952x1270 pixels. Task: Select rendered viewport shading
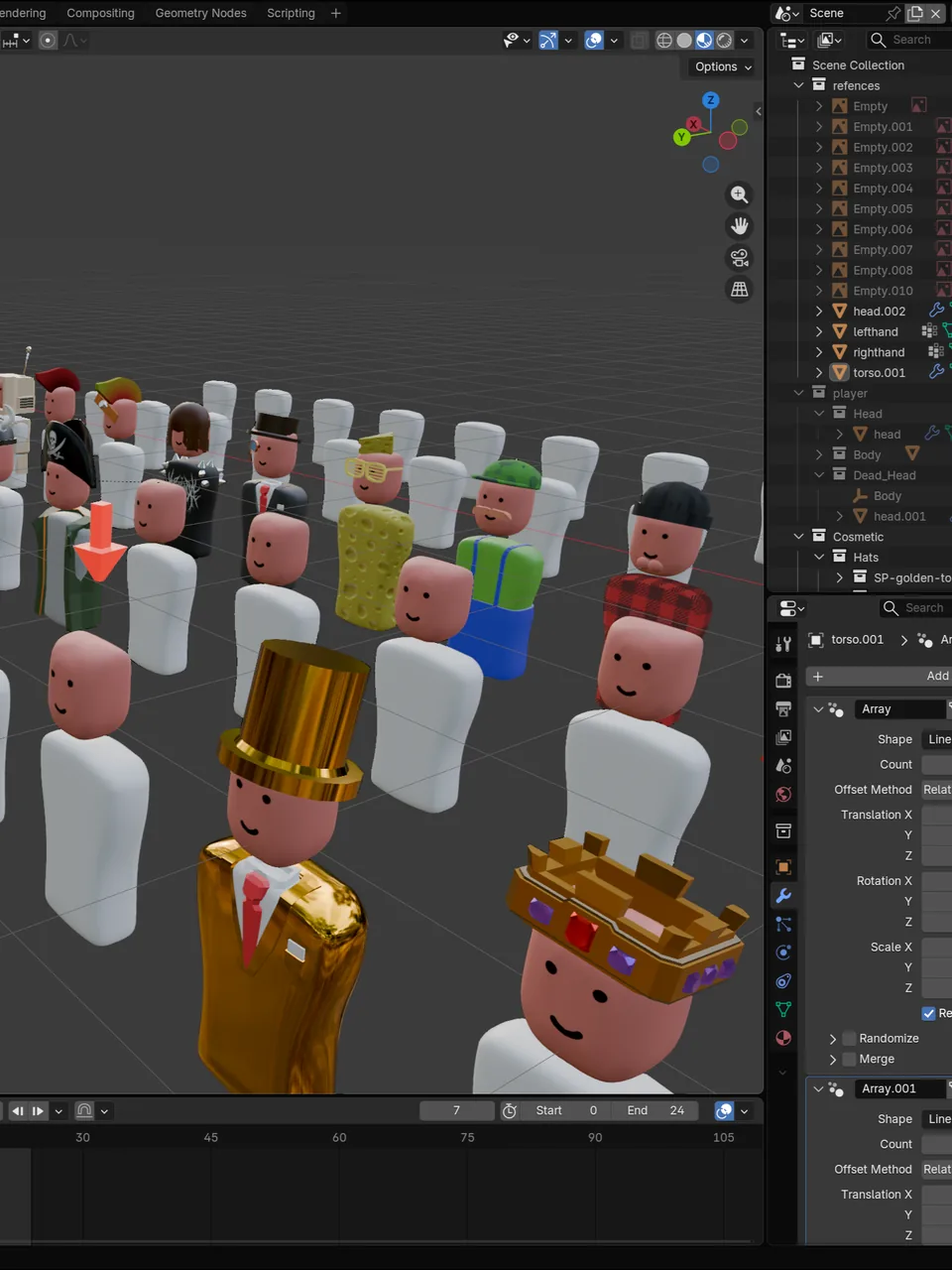[x=724, y=40]
